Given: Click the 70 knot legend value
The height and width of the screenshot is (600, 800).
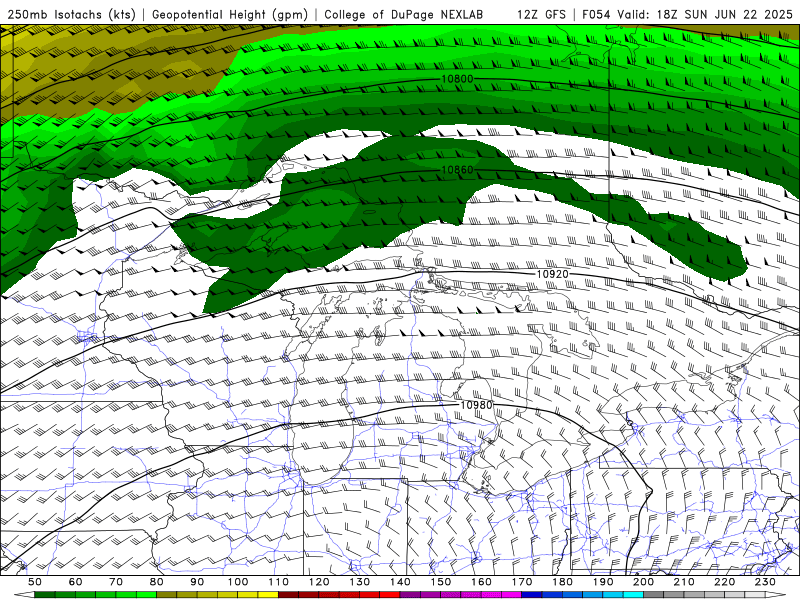Looking at the screenshot, I should pyautogui.click(x=116, y=582).
